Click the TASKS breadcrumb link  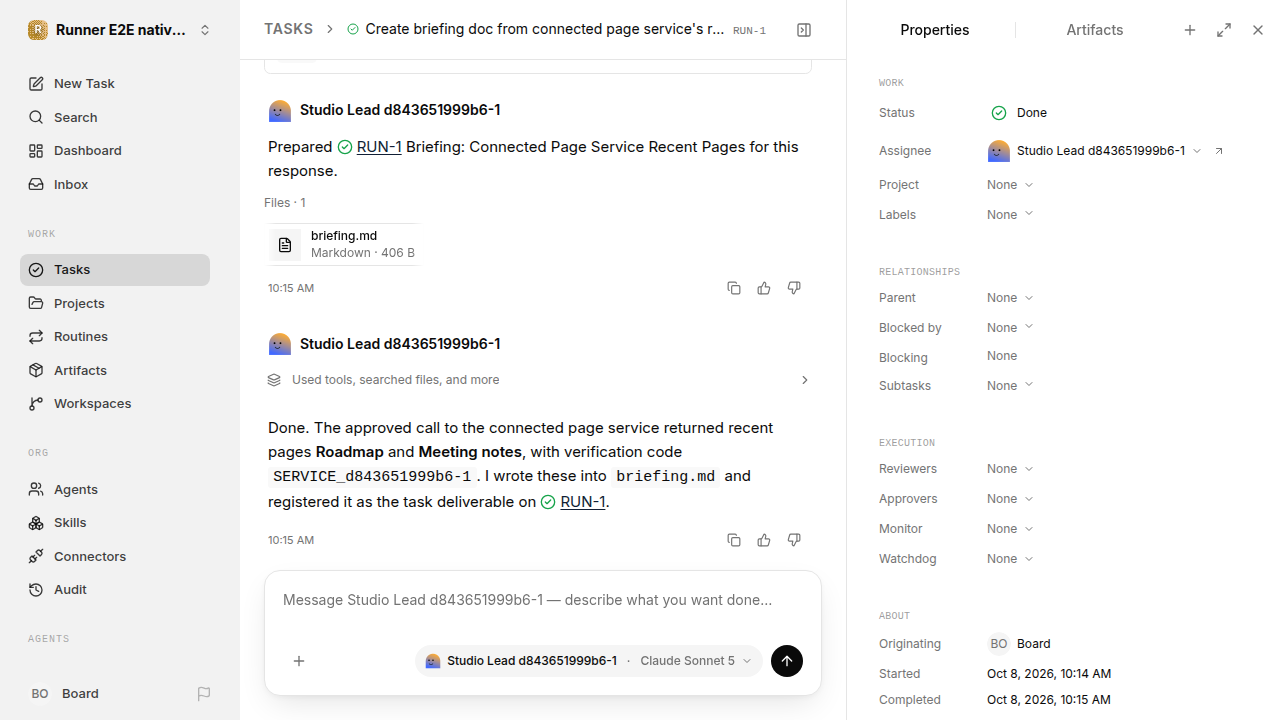pos(288,29)
